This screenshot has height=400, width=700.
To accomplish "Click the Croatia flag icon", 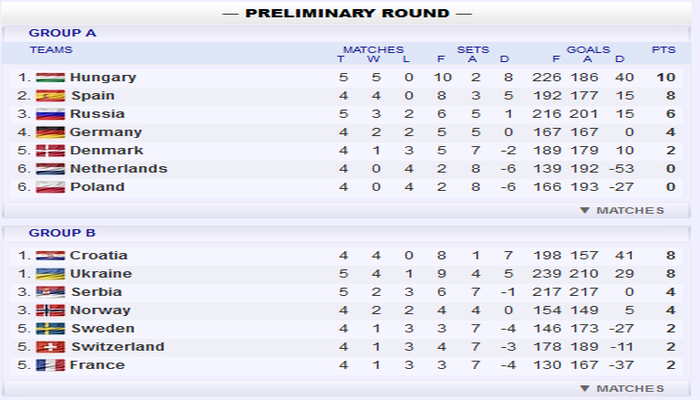I will click(x=50, y=256).
